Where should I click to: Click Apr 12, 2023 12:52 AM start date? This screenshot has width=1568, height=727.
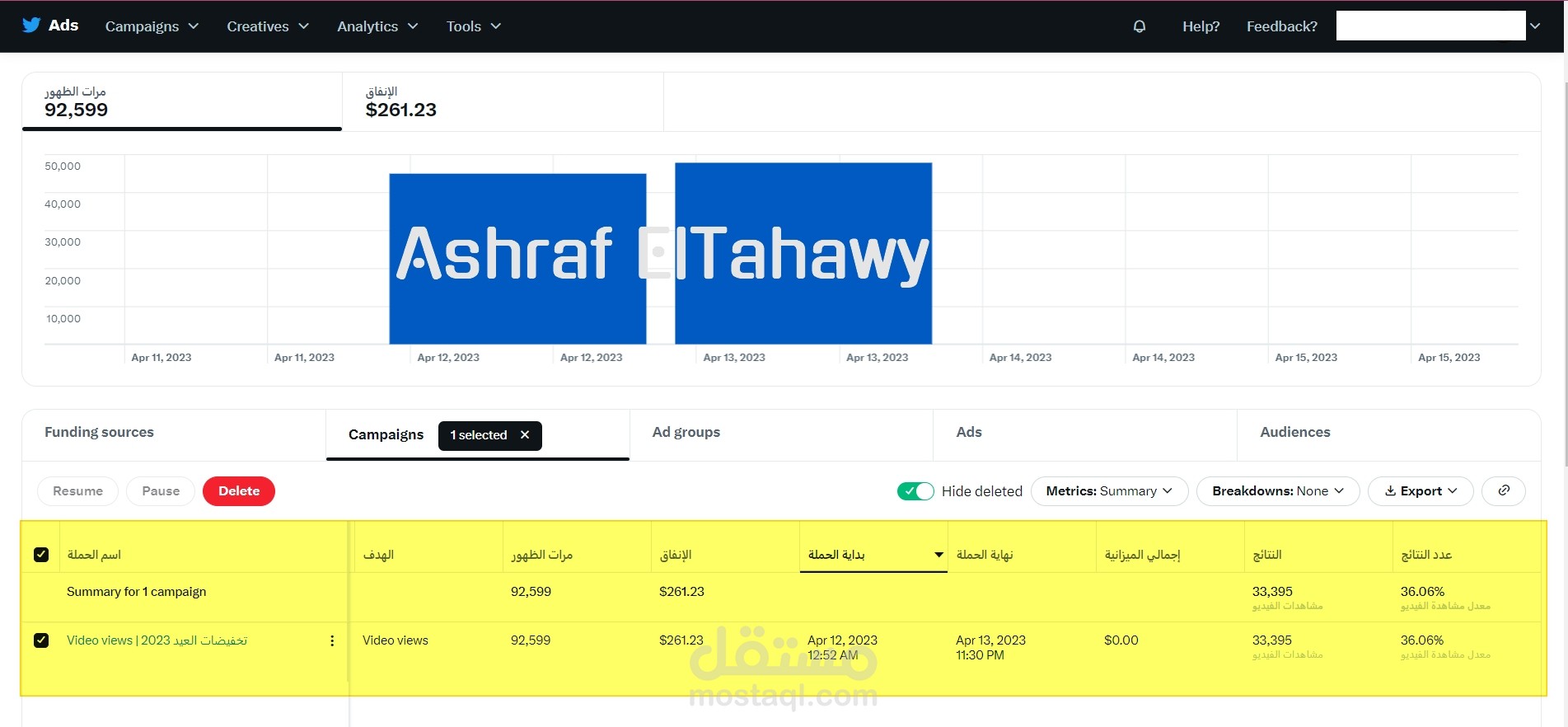click(x=842, y=648)
